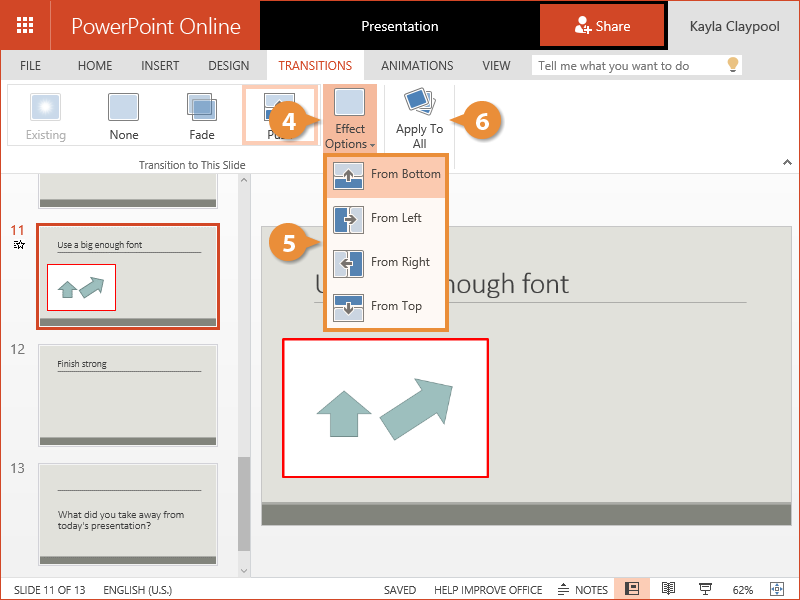This screenshot has height=600, width=800.
Task: Start slide show from status bar
Action: 705,589
